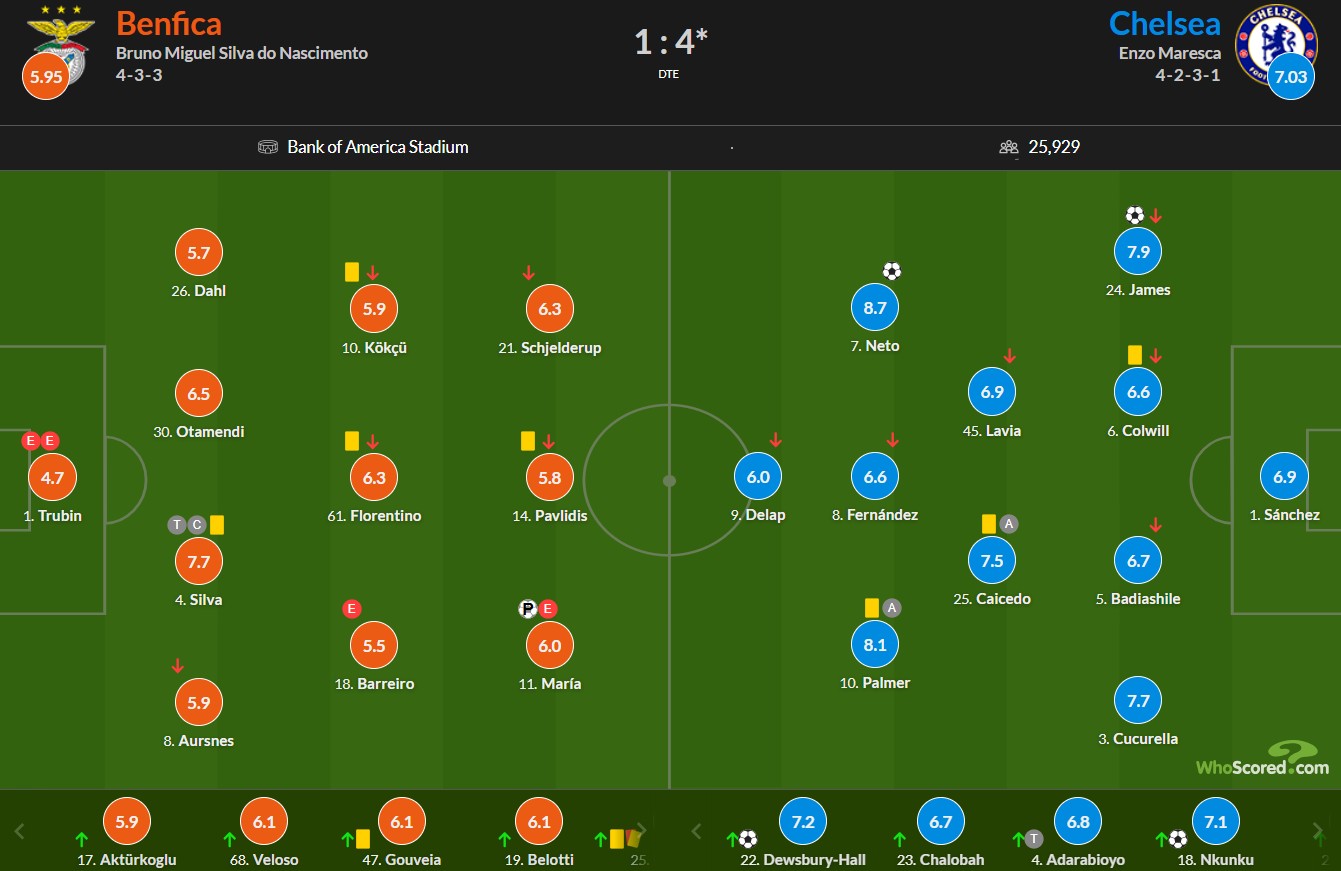Viewport: 1341px width, 871px height.
Task: Click the WhoScored.com logo
Action: [x=1263, y=760]
